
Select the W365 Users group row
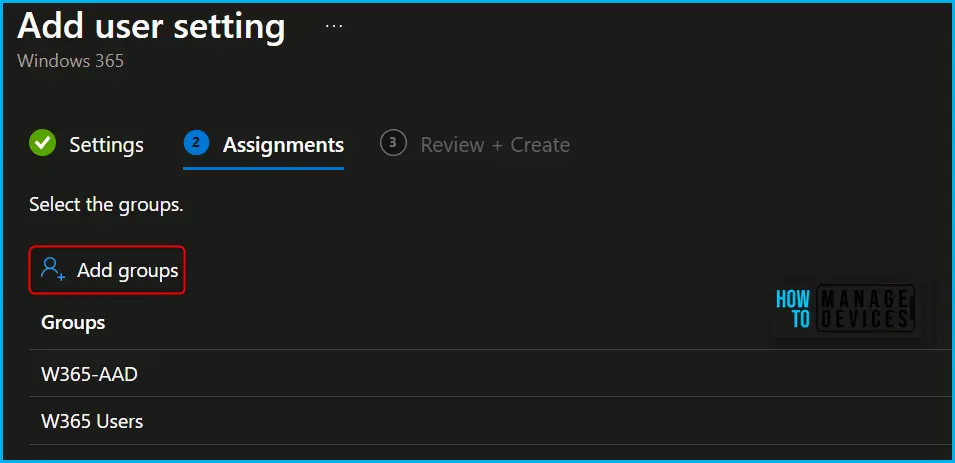click(x=491, y=421)
